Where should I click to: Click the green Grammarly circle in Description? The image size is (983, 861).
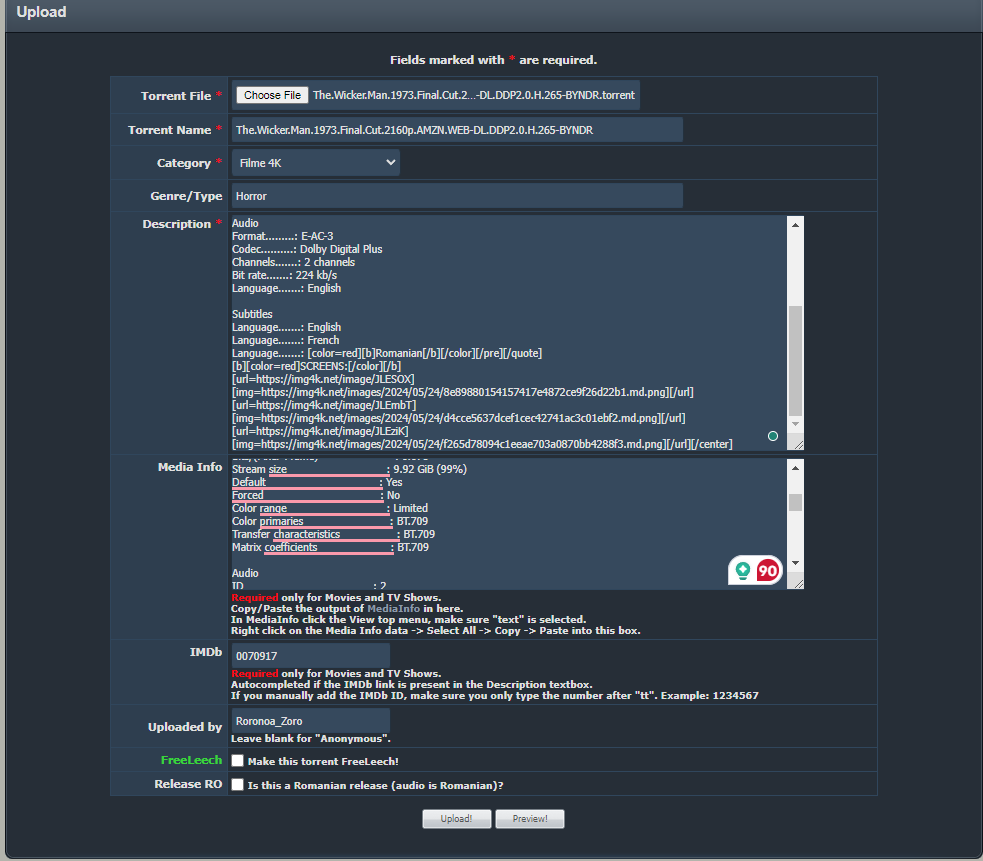(x=772, y=436)
